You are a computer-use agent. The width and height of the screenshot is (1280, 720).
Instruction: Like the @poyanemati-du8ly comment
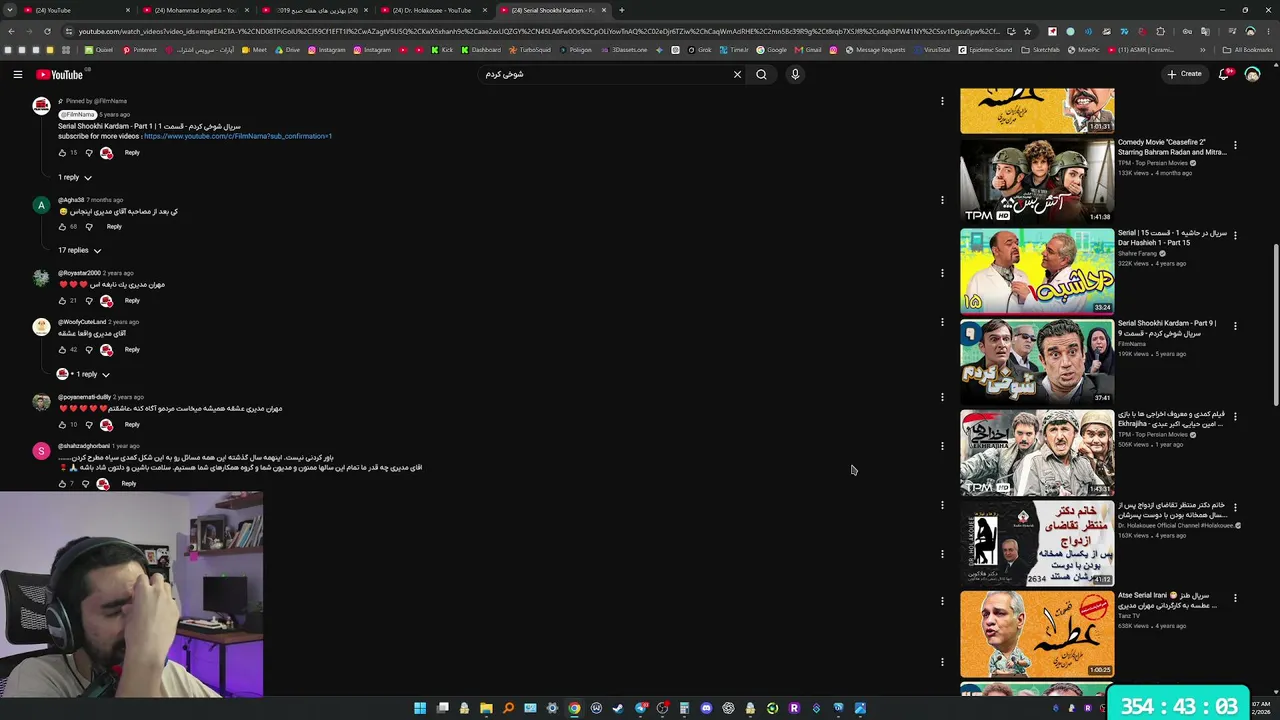point(62,425)
